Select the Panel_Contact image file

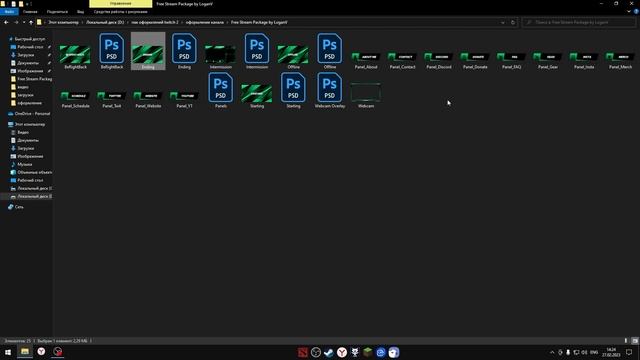[x=402, y=60]
